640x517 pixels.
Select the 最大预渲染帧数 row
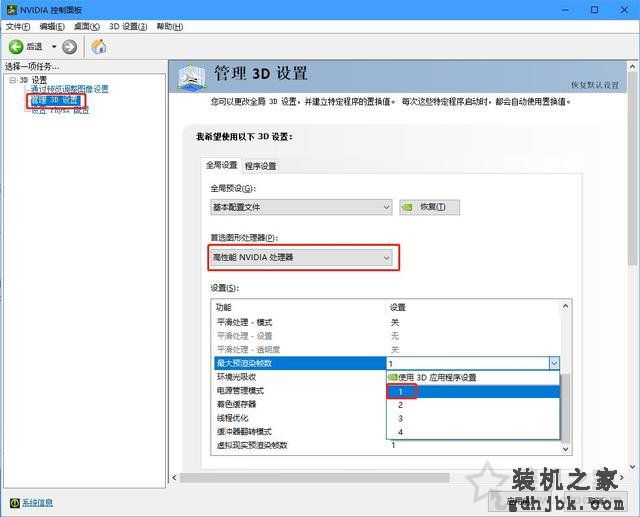tap(300, 363)
